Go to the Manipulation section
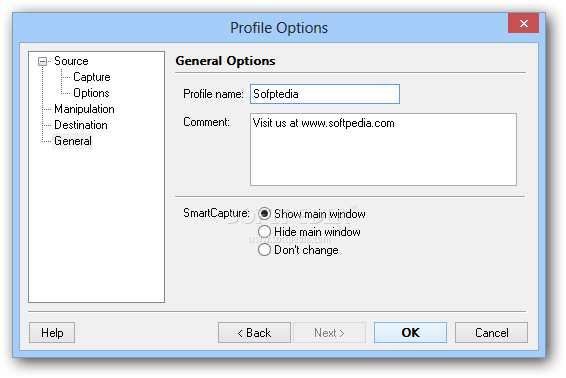566x378 pixels. pyautogui.click(x=84, y=109)
